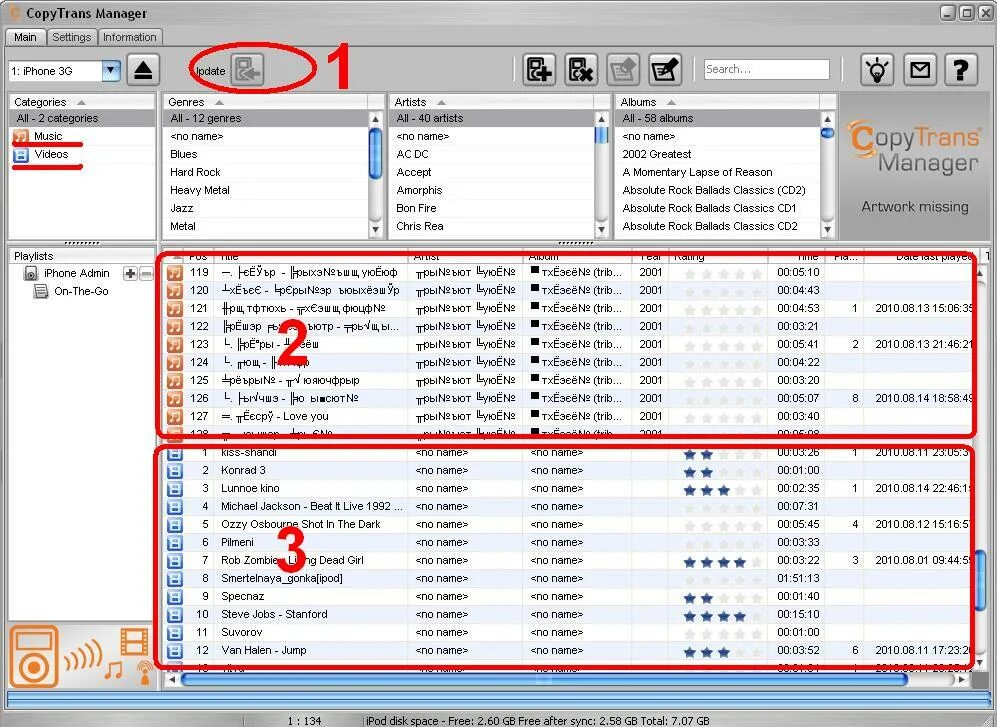This screenshot has width=997, height=727.
Task: Click the iPod icon beside iPhone Admin
Action: (x=31, y=273)
